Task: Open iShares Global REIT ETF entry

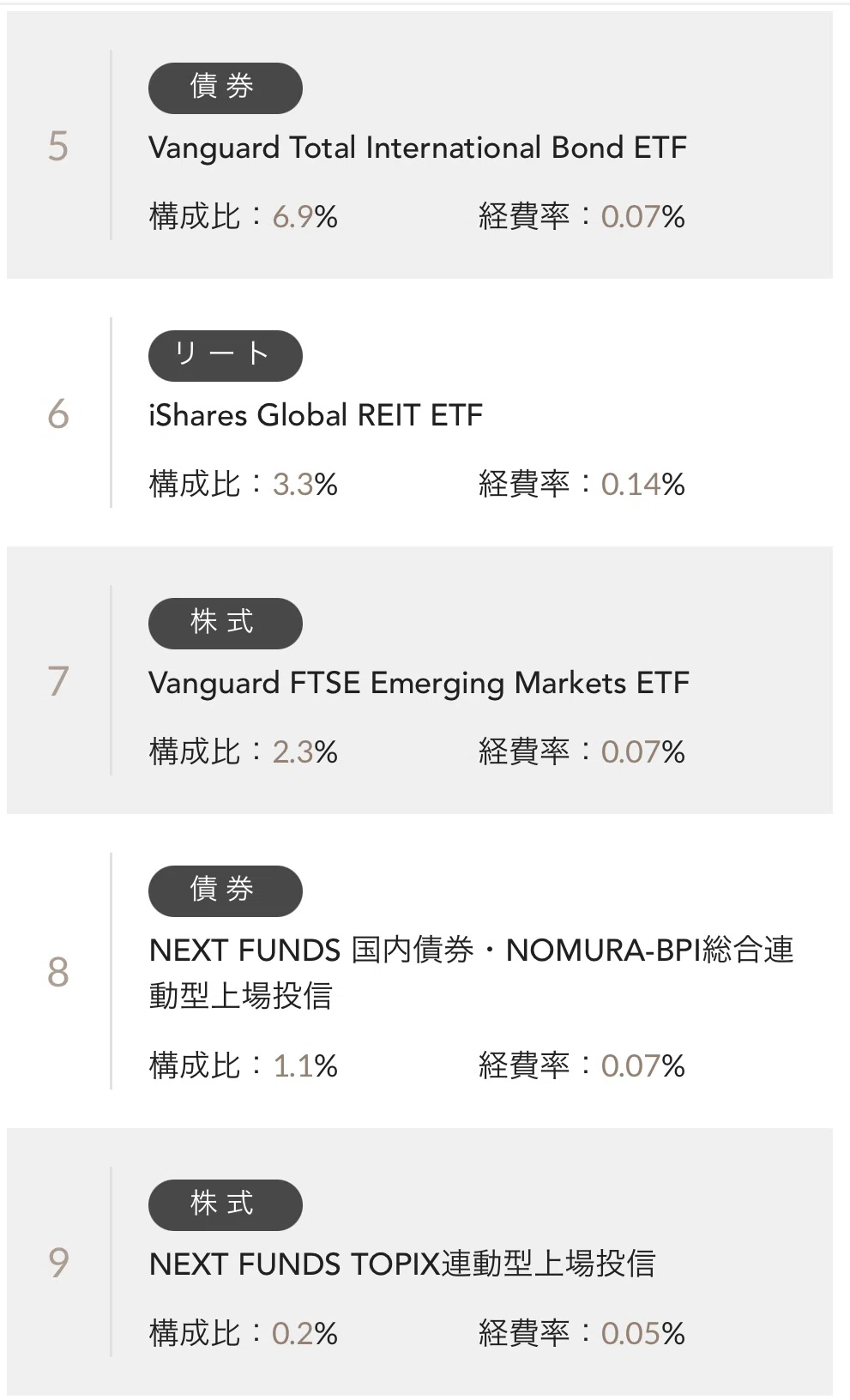Action: coord(316,415)
